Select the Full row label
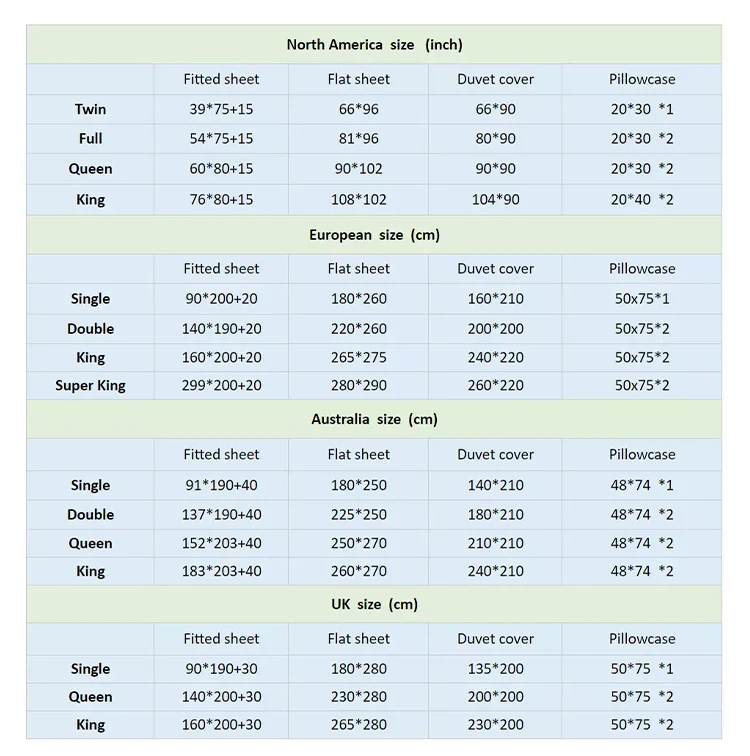Image resolution: width=750 pixels, height=756 pixels. click(90, 138)
